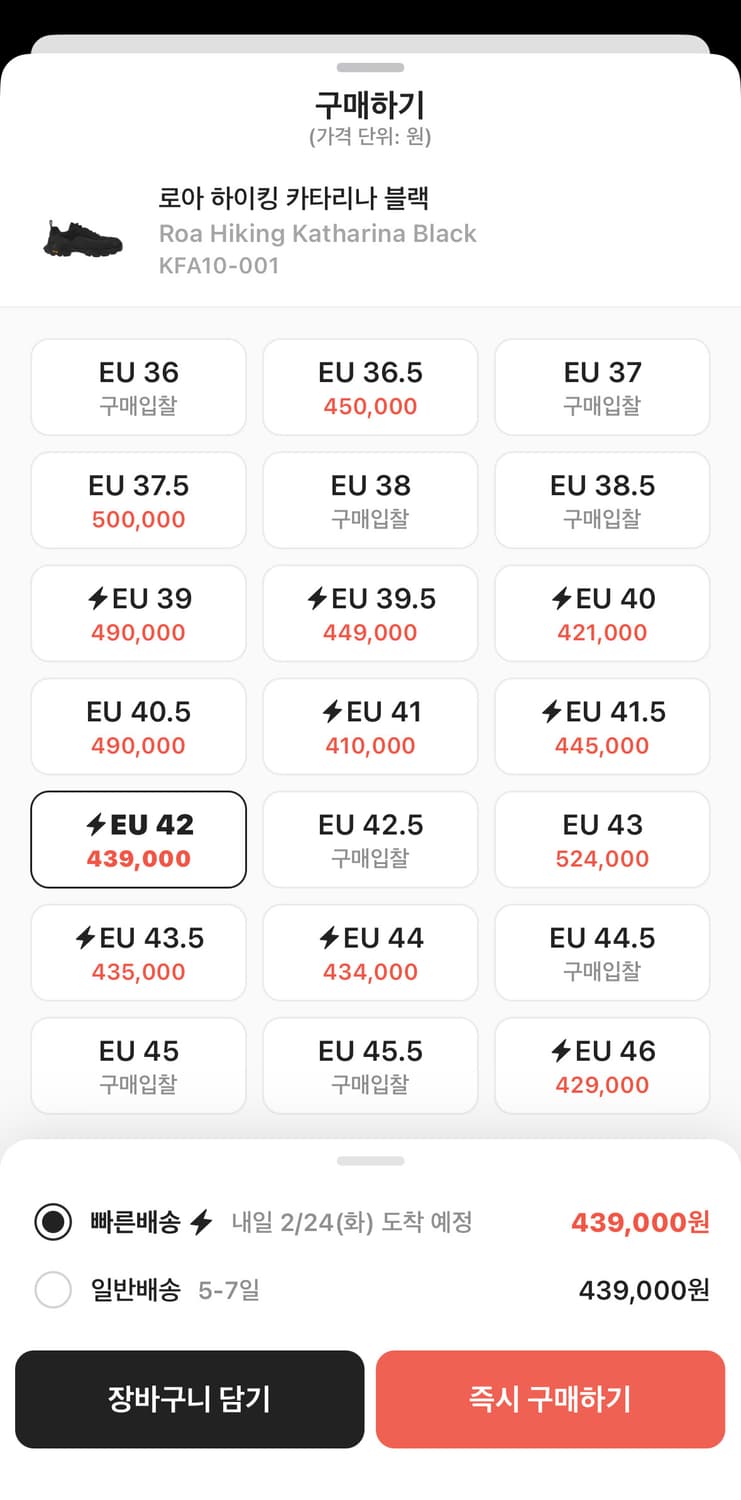Tap the lightning icon on EU 41.5
Image resolution: width=741 pixels, height=1500 pixels.
(x=551, y=712)
